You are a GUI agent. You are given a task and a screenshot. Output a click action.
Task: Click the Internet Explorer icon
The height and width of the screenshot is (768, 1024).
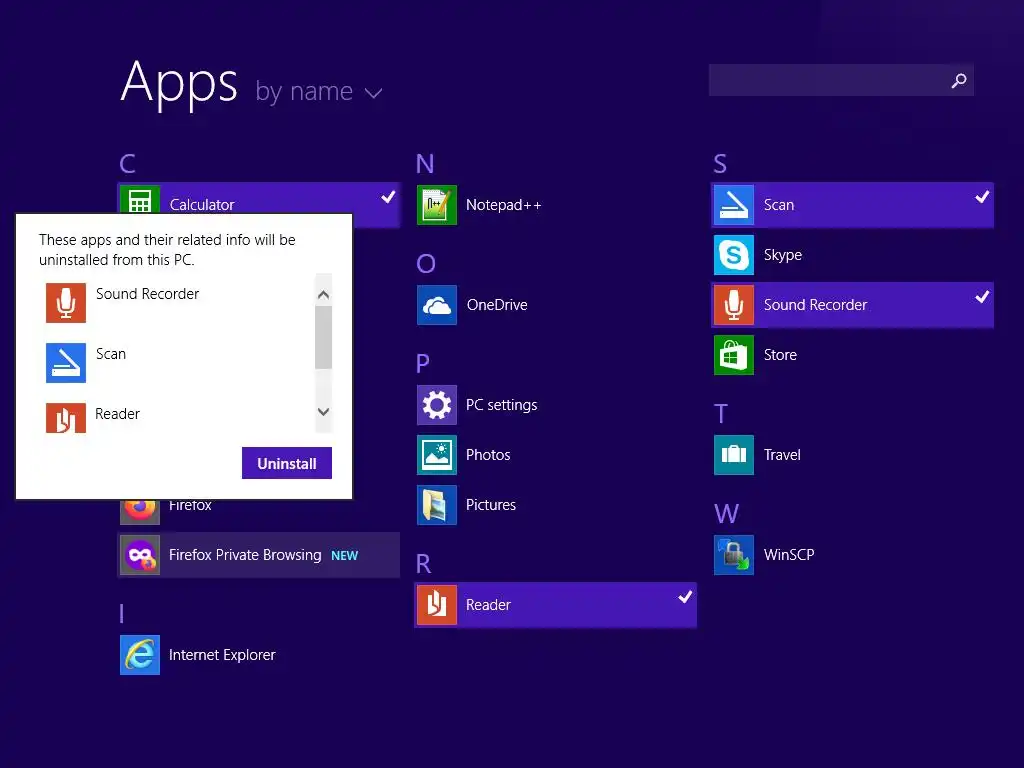click(140, 655)
